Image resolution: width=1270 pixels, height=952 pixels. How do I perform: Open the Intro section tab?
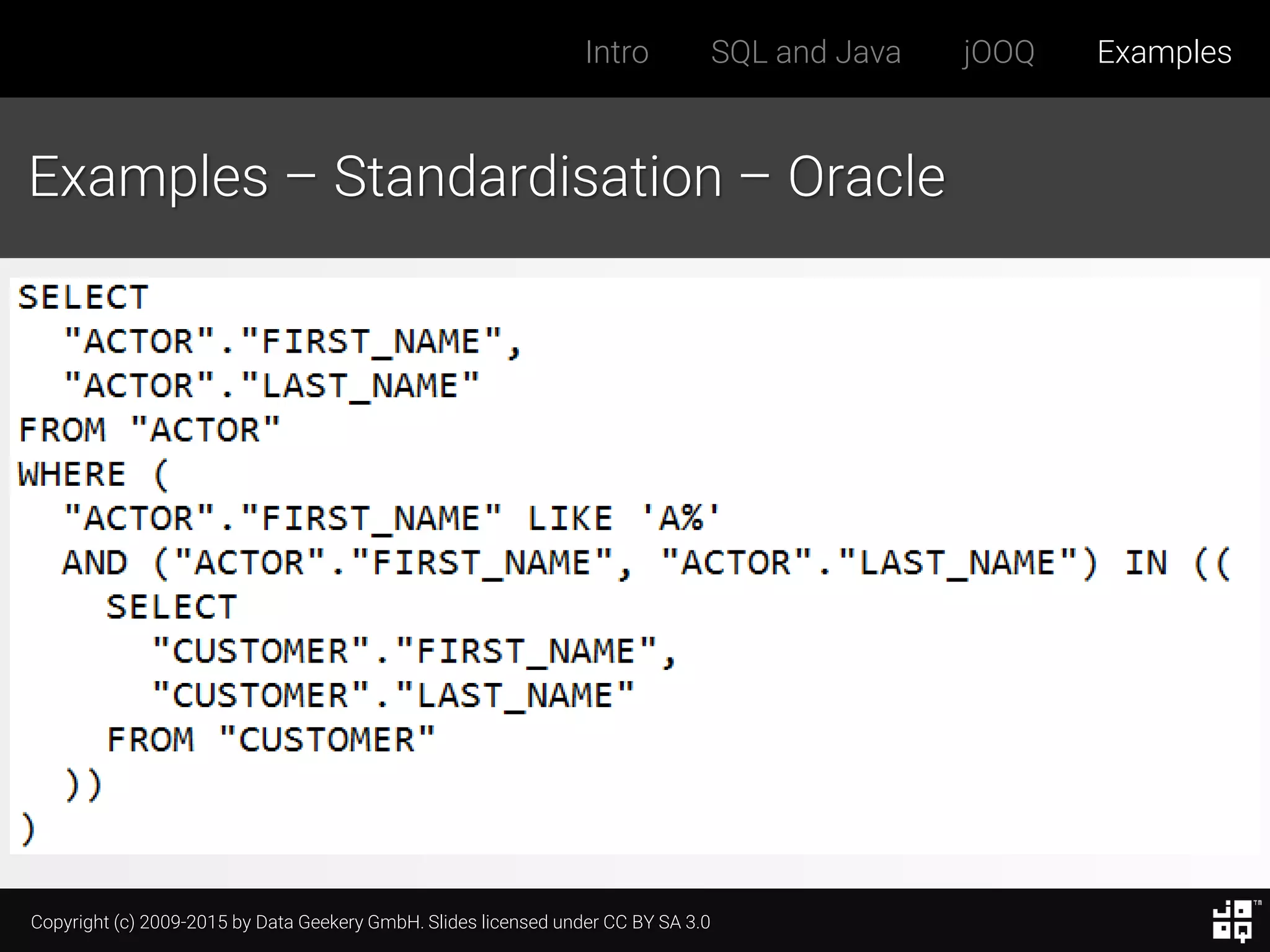[616, 52]
